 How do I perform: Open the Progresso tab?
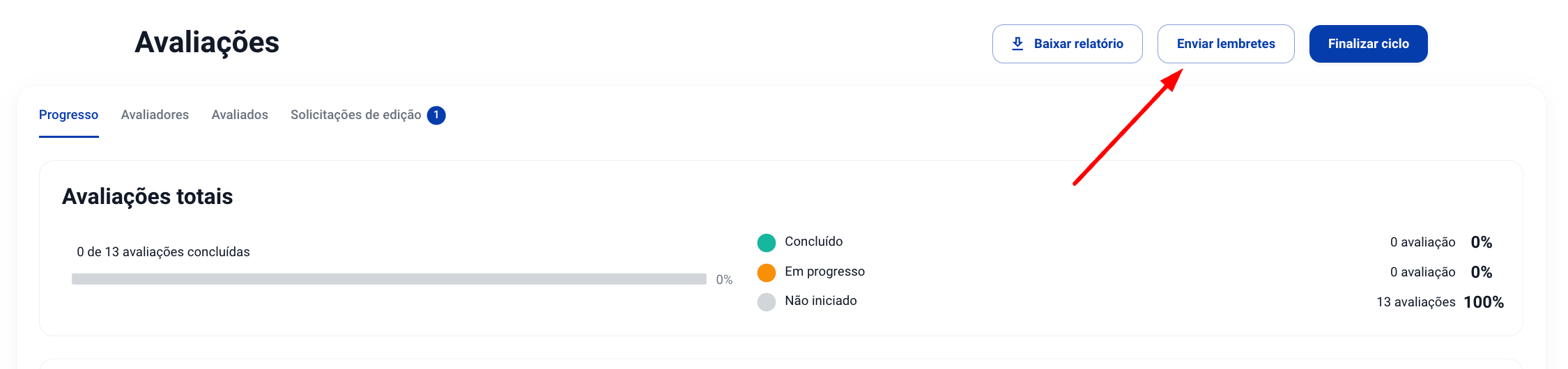[x=68, y=115]
